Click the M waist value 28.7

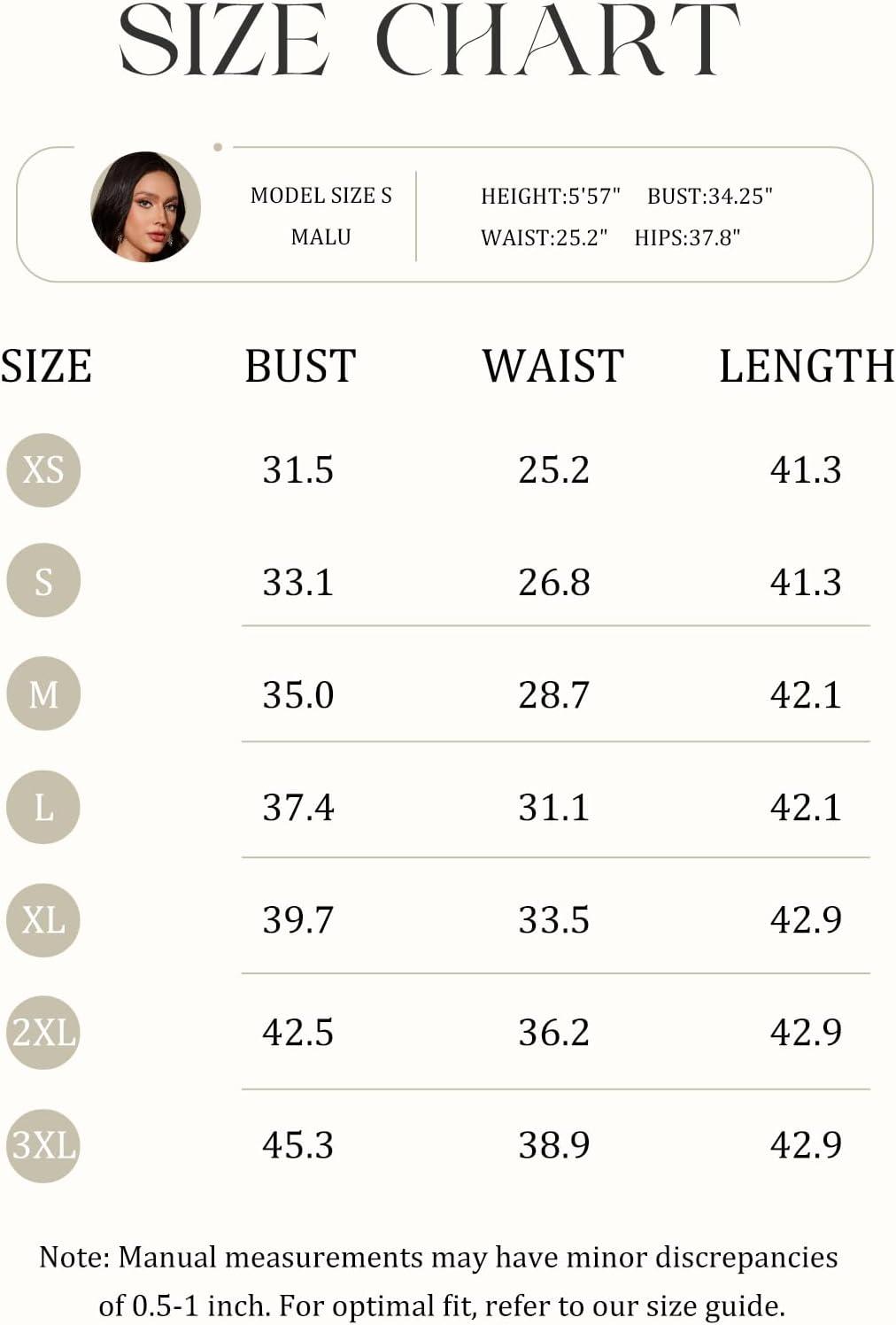coord(553,694)
